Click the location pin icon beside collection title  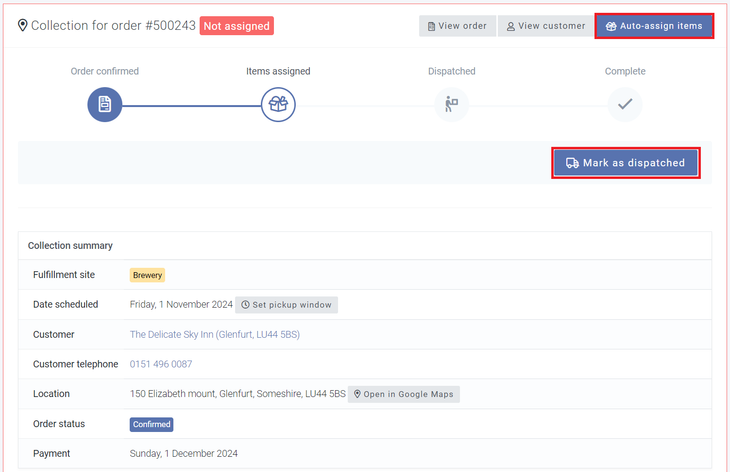23,26
